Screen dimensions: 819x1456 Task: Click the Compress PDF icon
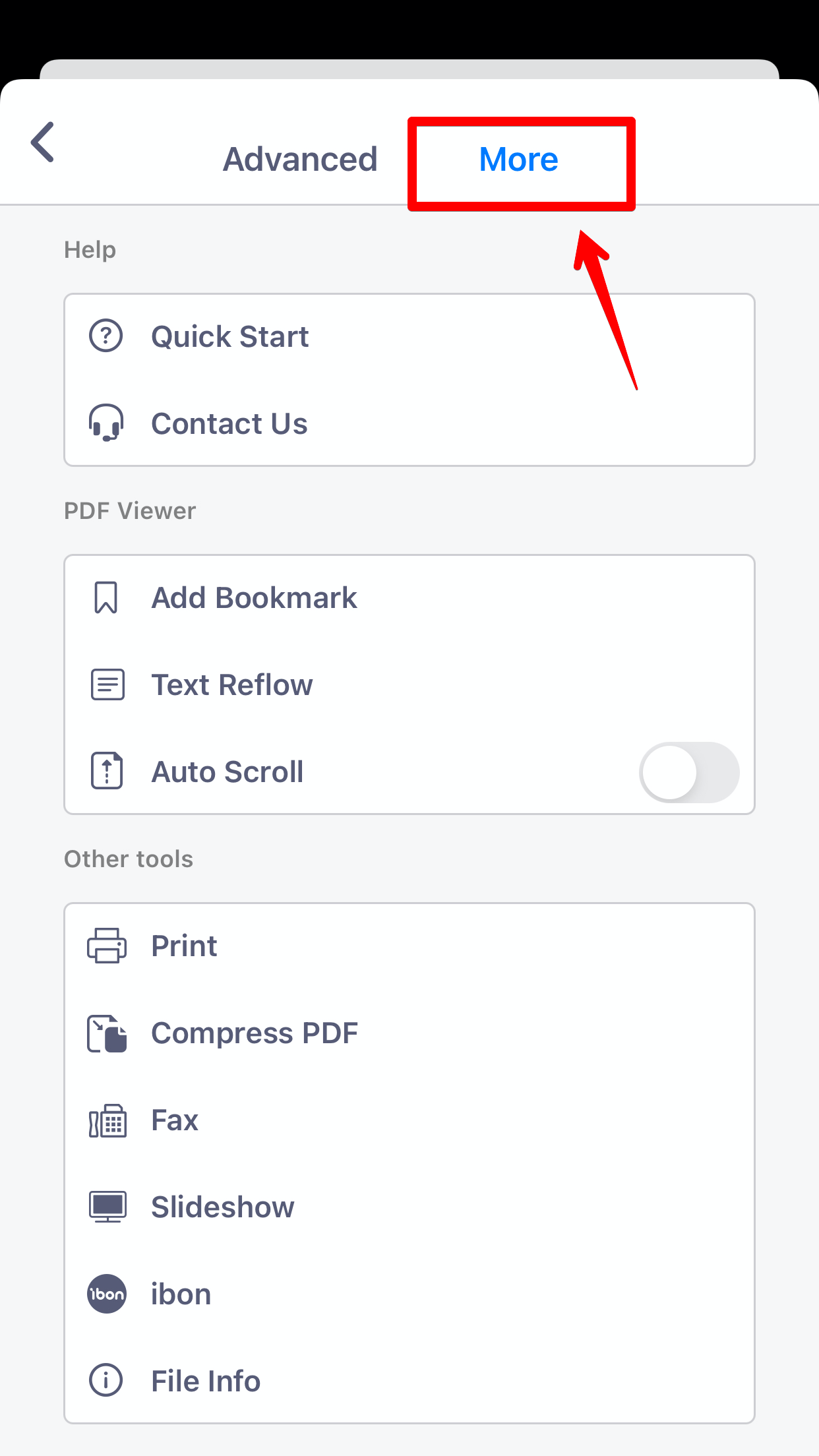point(106,1032)
